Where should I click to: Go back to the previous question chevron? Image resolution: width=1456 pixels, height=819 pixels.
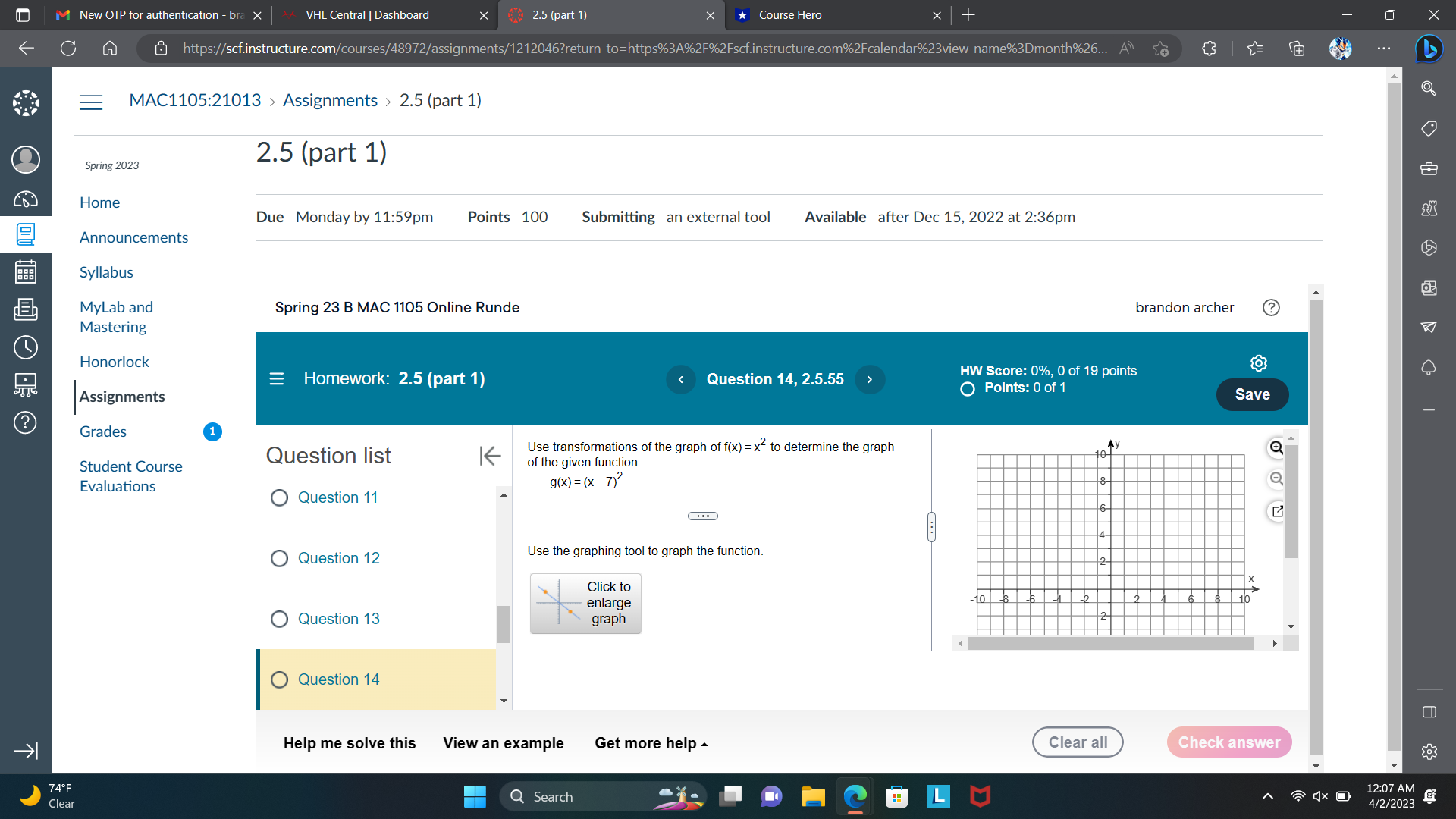tap(680, 379)
